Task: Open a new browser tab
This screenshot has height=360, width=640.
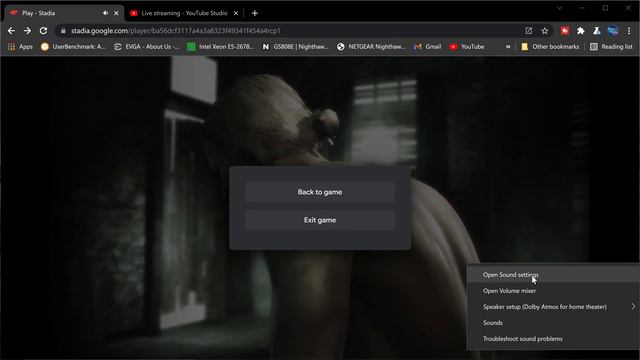Action: click(x=255, y=13)
